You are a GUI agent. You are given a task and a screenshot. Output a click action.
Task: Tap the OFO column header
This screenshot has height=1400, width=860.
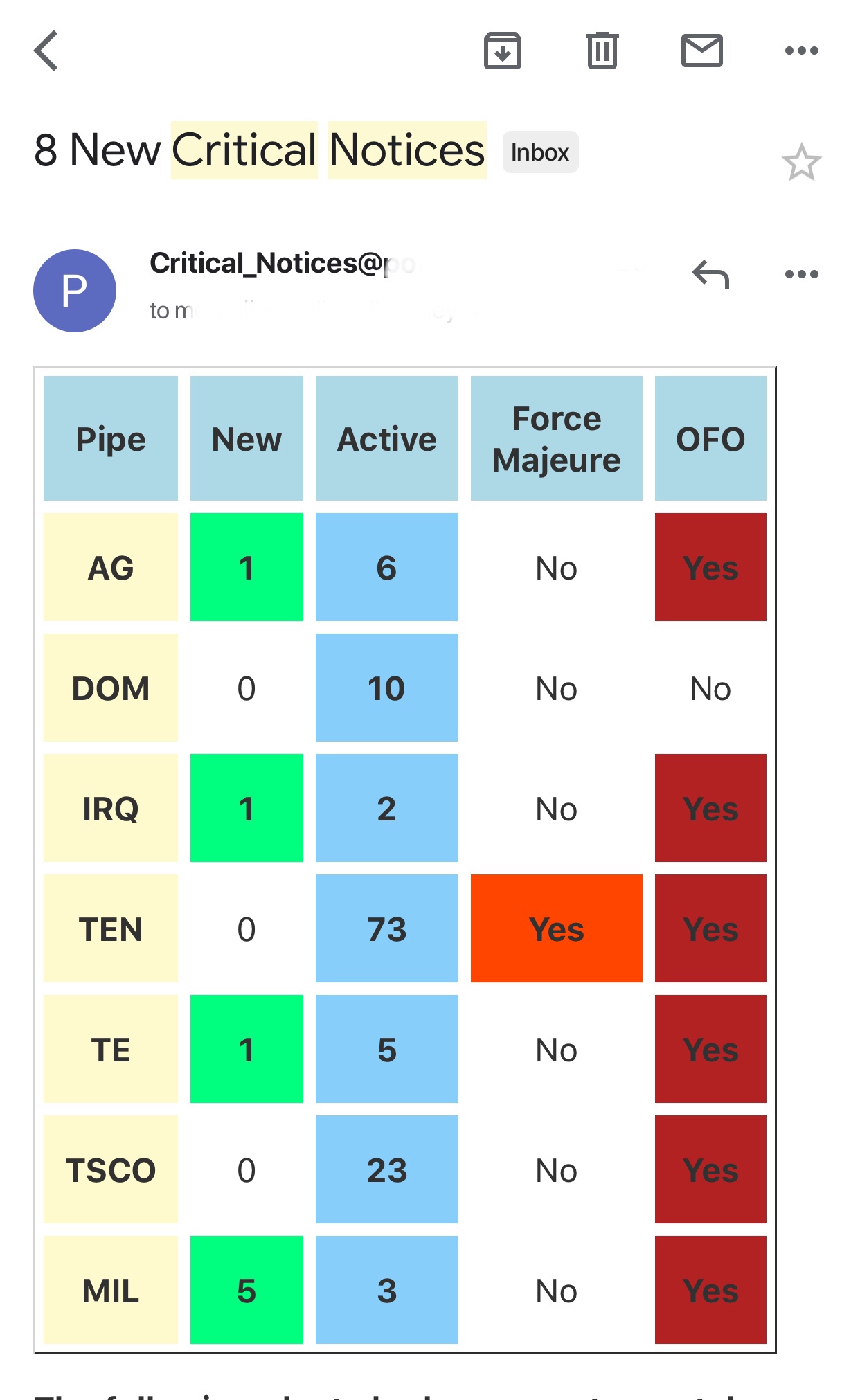(710, 438)
